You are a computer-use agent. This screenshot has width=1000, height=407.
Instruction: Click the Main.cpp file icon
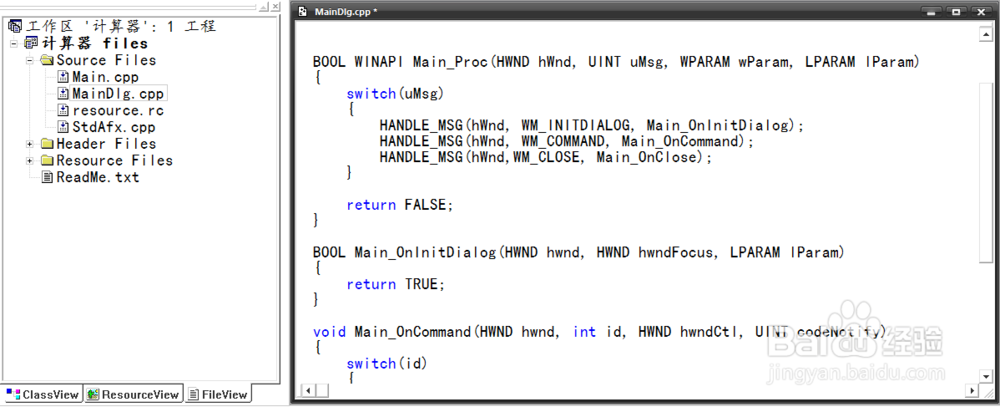click(63, 77)
